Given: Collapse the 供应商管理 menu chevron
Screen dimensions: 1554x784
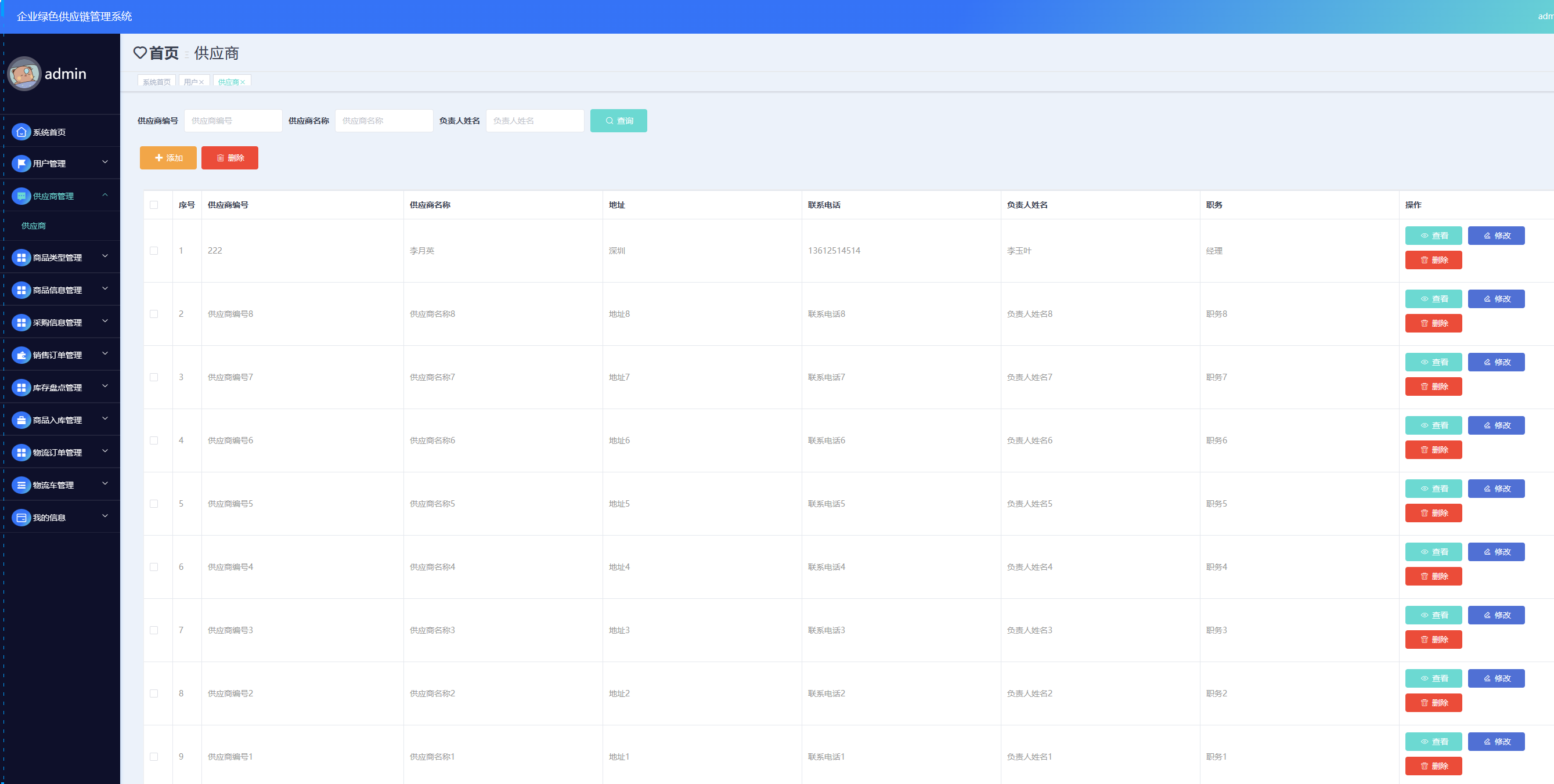Looking at the screenshot, I should click(x=105, y=195).
